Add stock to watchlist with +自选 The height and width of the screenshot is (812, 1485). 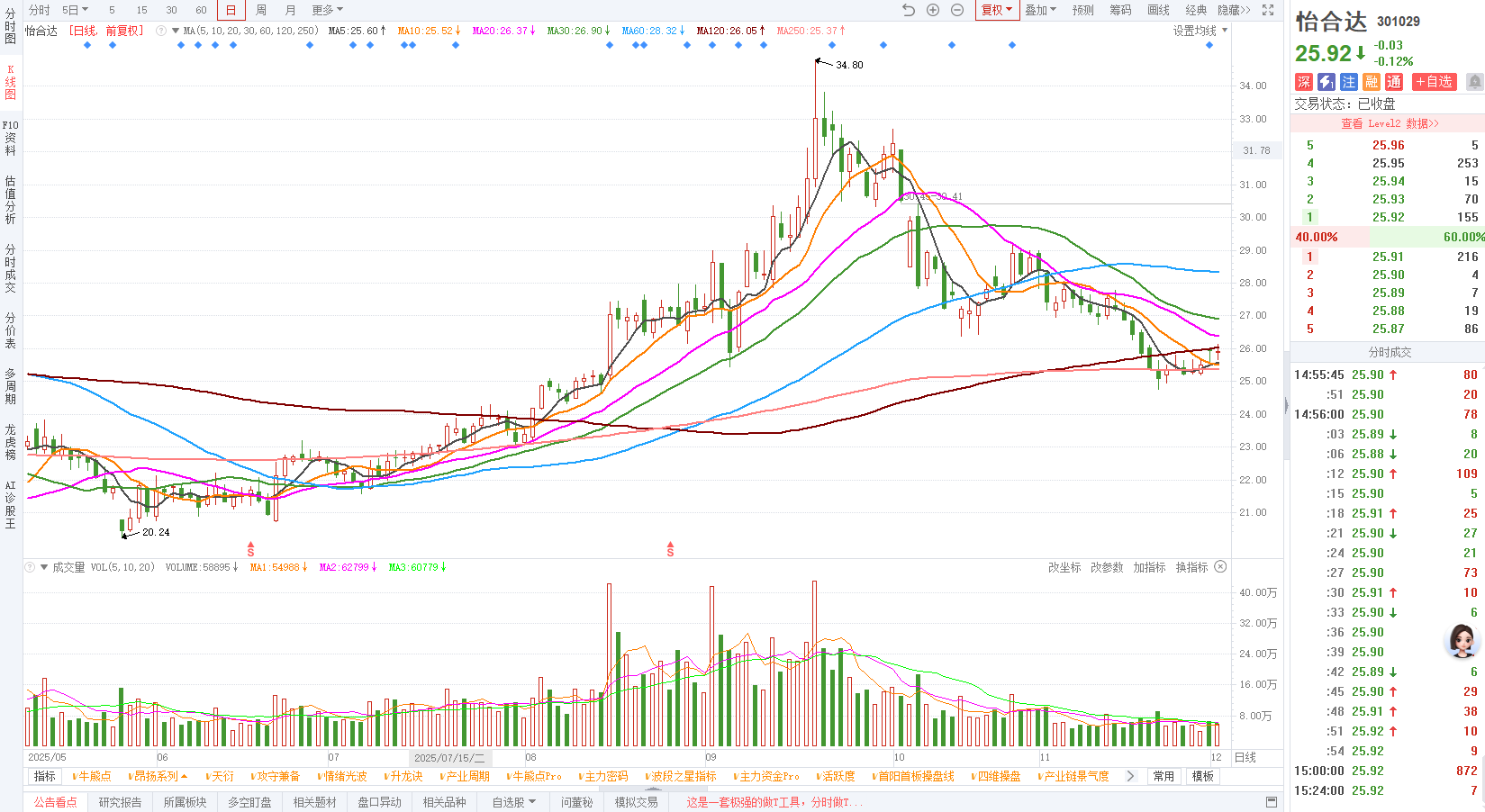(1433, 82)
